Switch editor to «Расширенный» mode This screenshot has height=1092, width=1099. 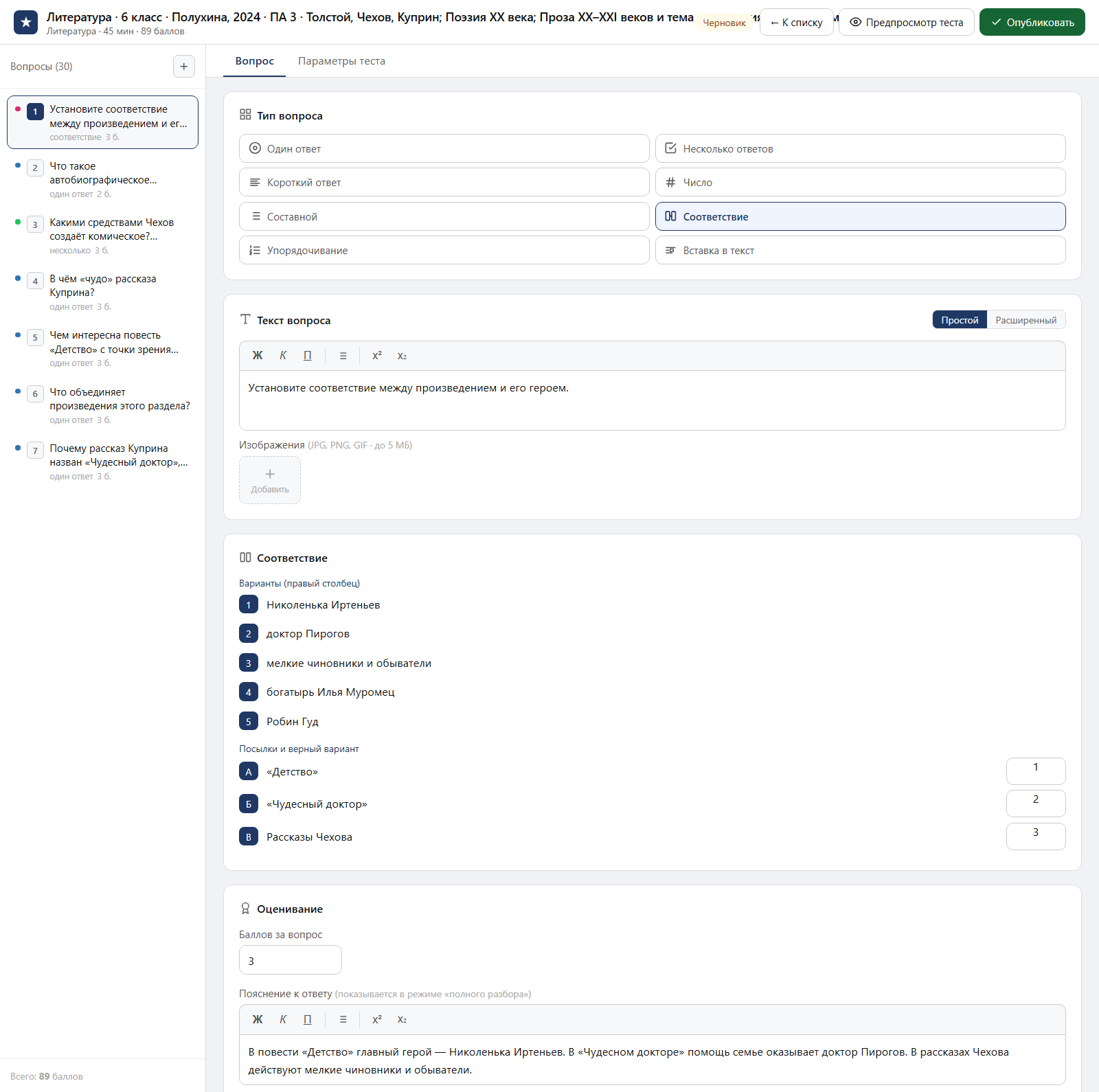[1026, 320]
